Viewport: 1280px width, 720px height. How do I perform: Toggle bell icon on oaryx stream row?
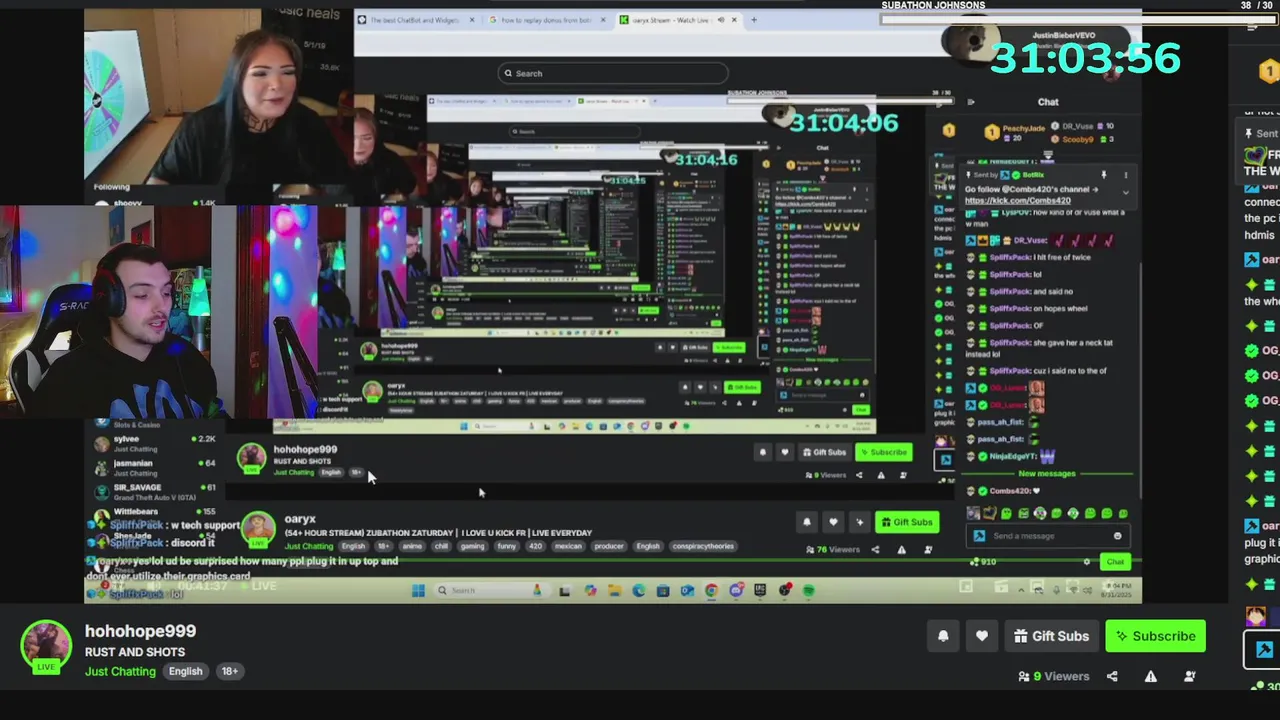[807, 522]
